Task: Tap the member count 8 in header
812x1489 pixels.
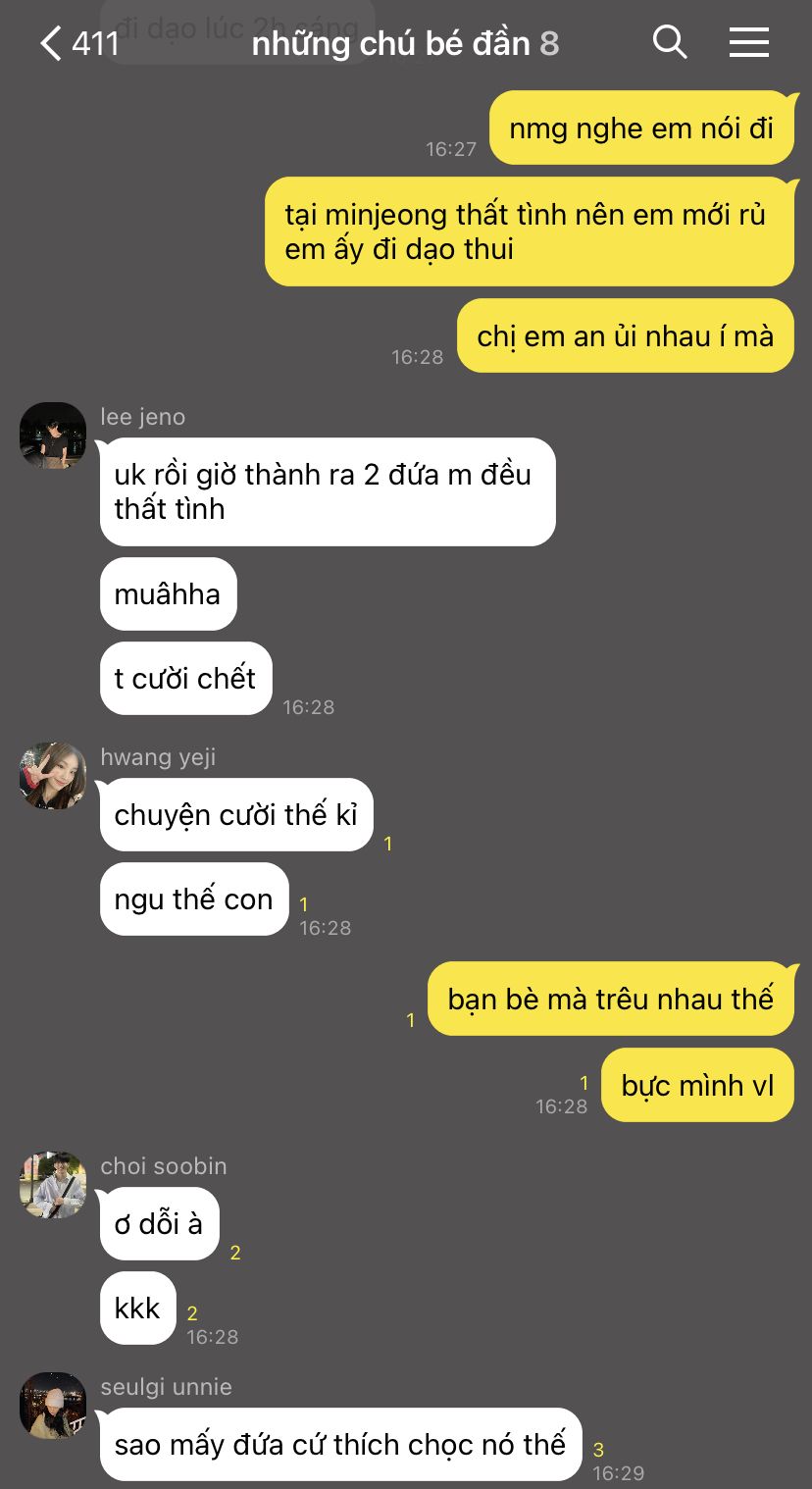Action: click(x=550, y=43)
